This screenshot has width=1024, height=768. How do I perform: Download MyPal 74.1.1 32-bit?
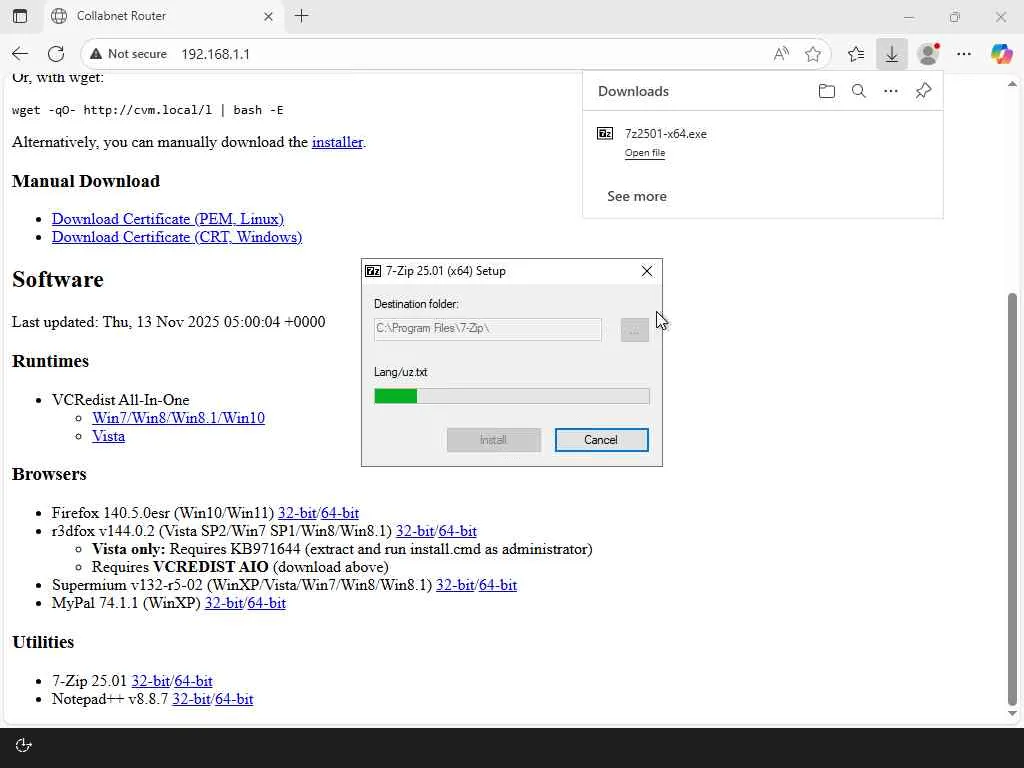pyautogui.click(x=224, y=603)
